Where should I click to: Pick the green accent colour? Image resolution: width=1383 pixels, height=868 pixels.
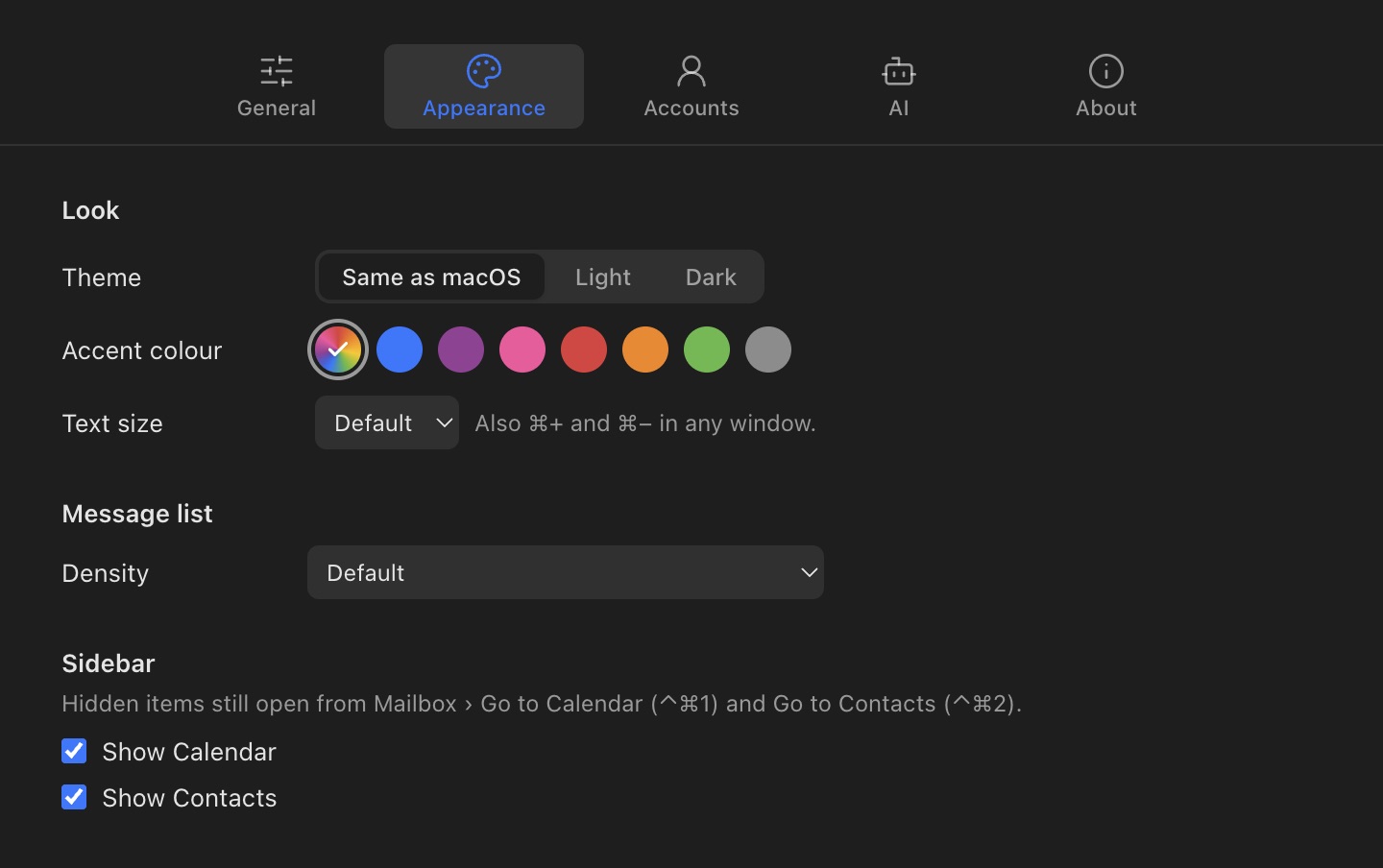pos(707,350)
